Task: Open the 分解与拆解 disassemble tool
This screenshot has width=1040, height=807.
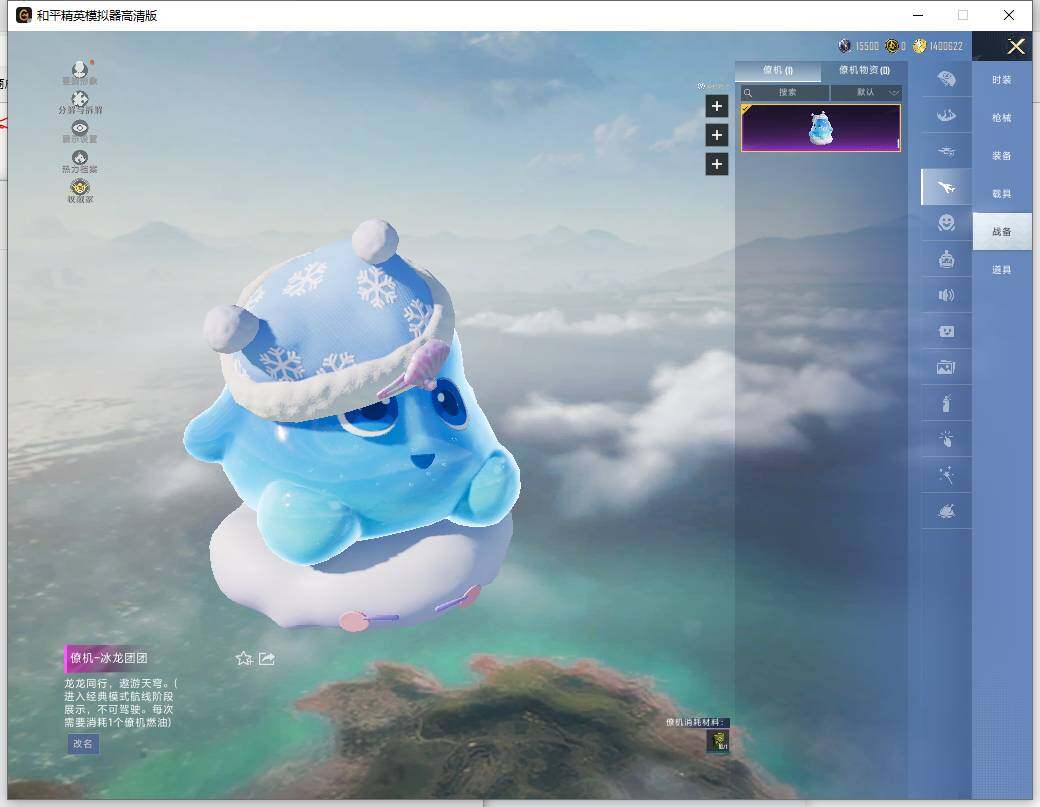Action: click(x=80, y=103)
